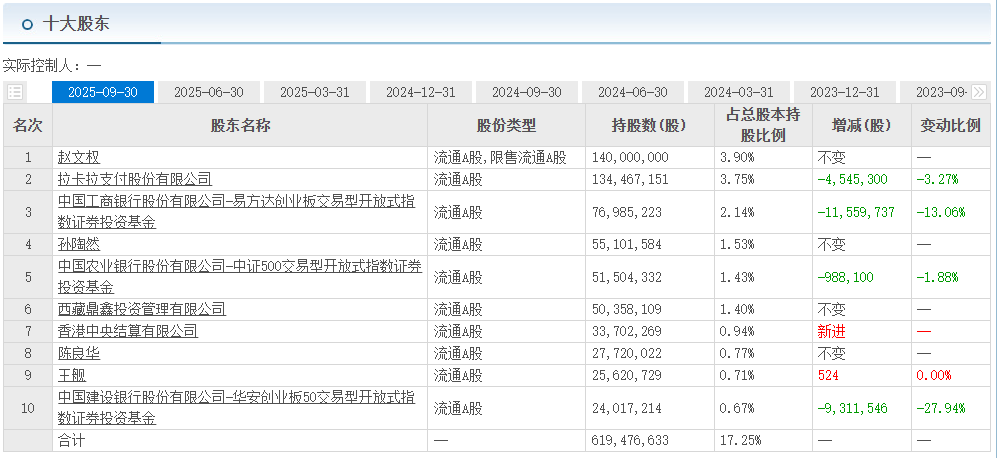Select the total share count 619,476,633
The height and width of the screenshot is (458, 998).
coord(630,440)
